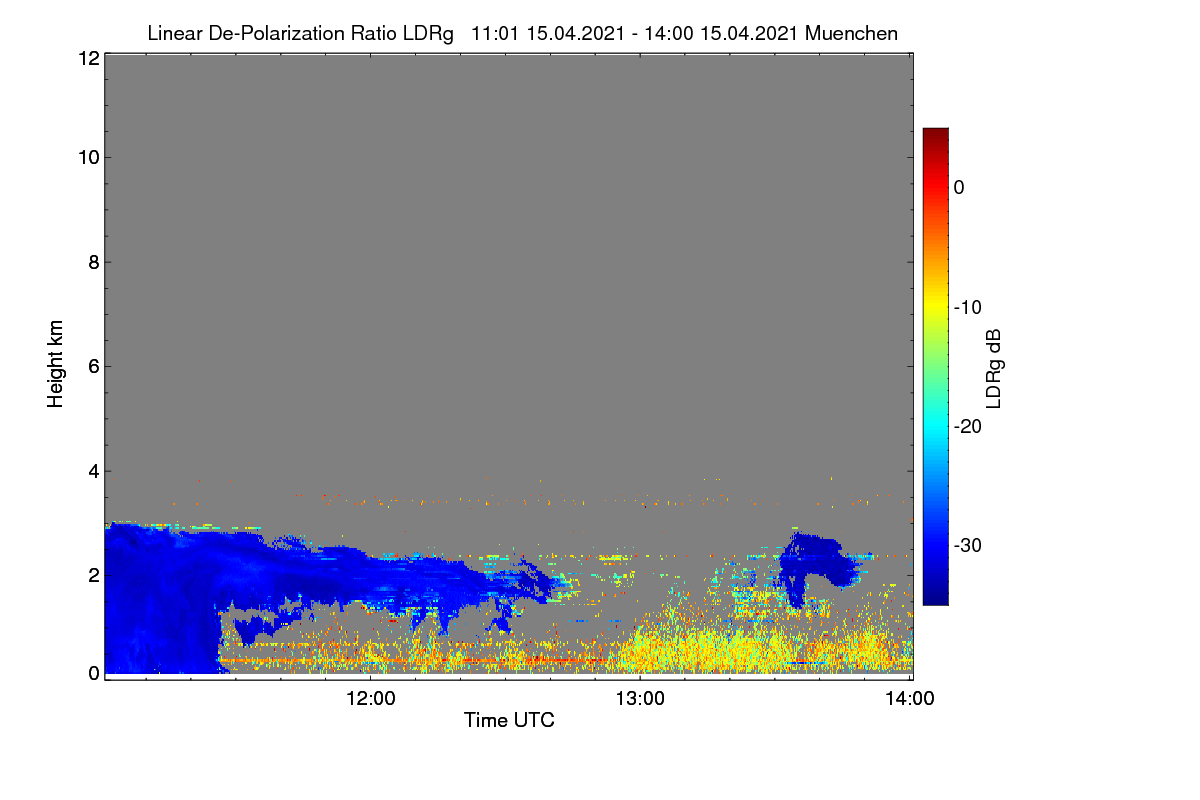
Task: Click the 'Height km' axis title
Action: click(x=56, y=364)
